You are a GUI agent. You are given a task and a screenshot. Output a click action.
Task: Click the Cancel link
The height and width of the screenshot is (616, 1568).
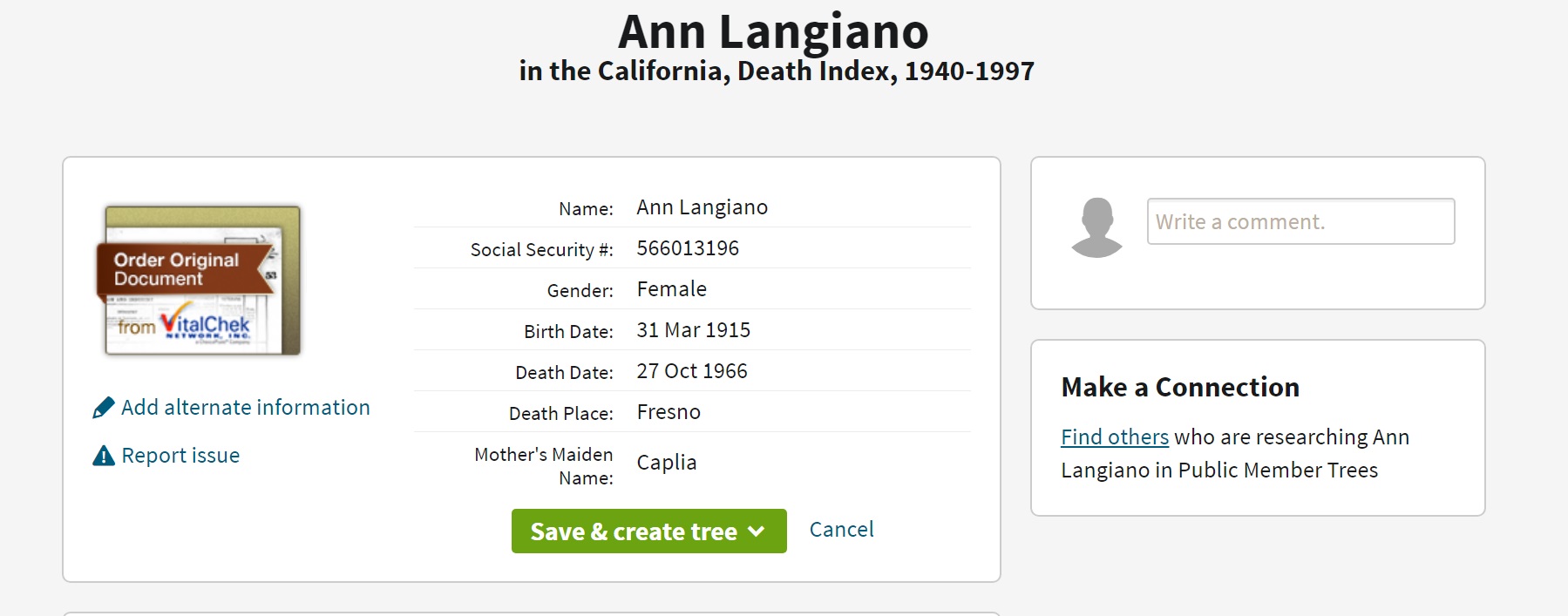pyautogui.click(x=841, y=530)
